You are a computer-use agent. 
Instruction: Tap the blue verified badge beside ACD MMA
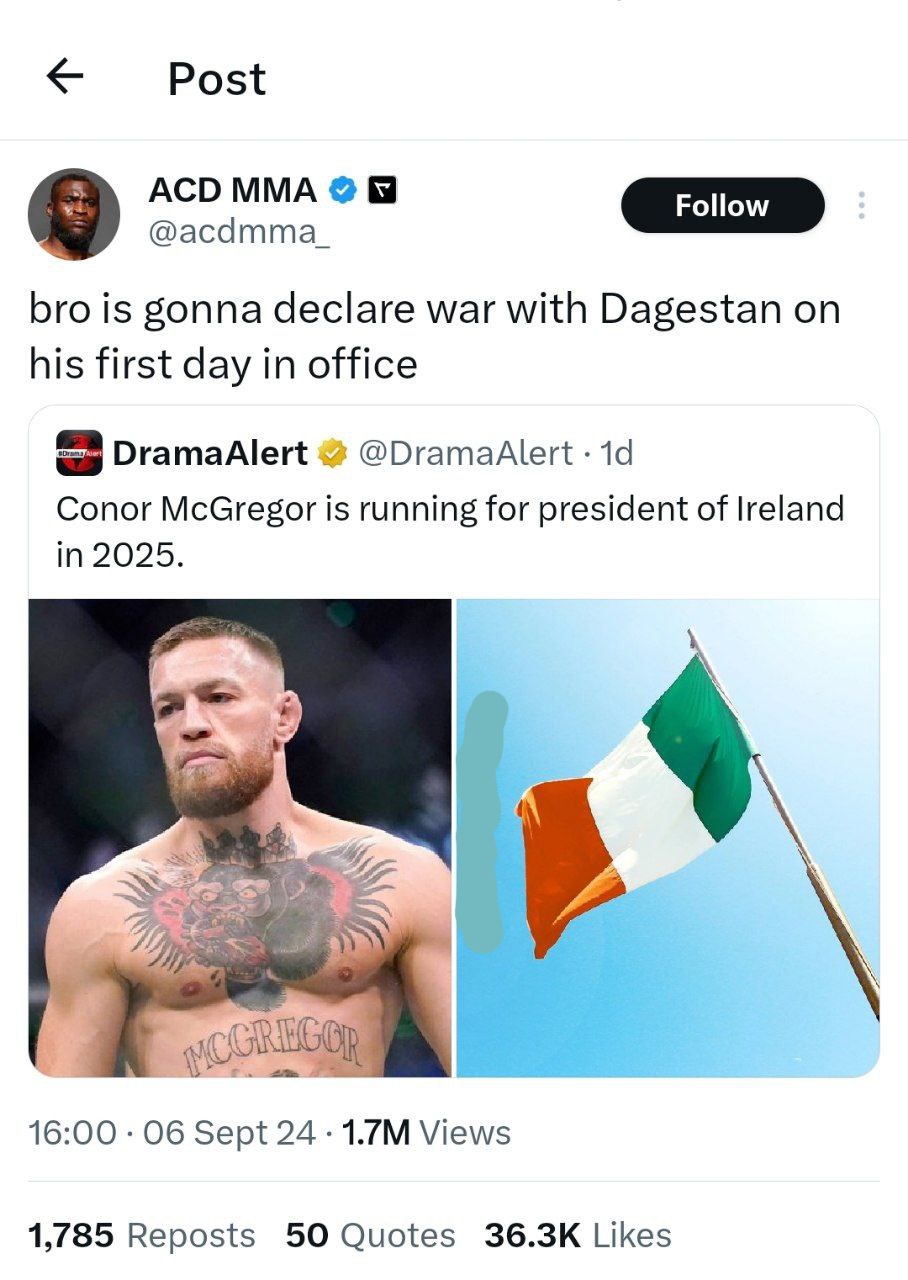[x=343, y=188]
